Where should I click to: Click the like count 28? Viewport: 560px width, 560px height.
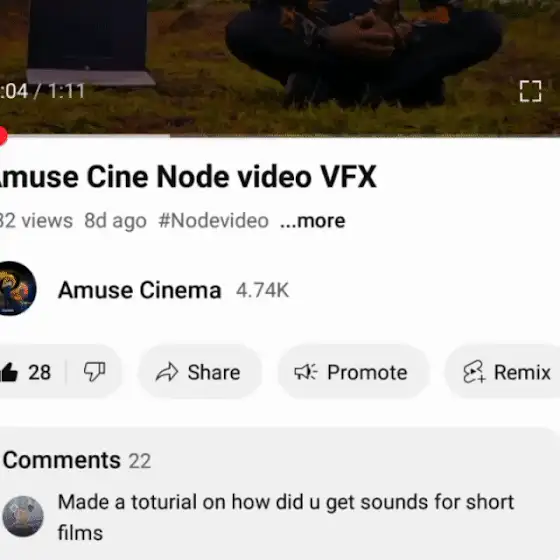(40, 372)
